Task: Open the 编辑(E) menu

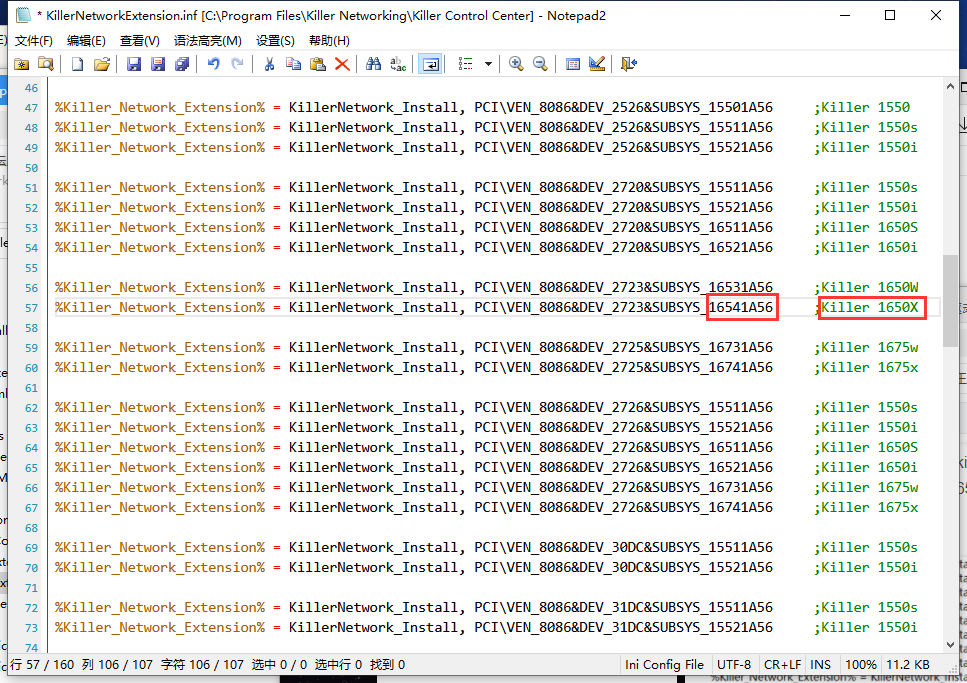Action: tap(86, 41)
